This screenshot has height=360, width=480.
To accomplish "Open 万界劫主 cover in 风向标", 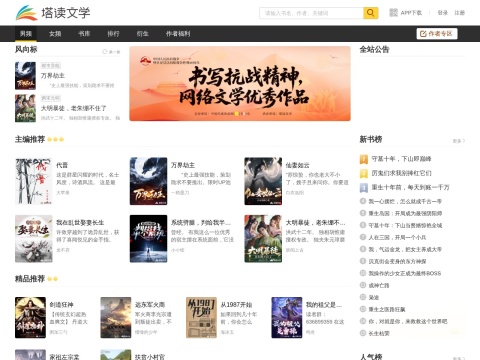I will tap(25, 76).
